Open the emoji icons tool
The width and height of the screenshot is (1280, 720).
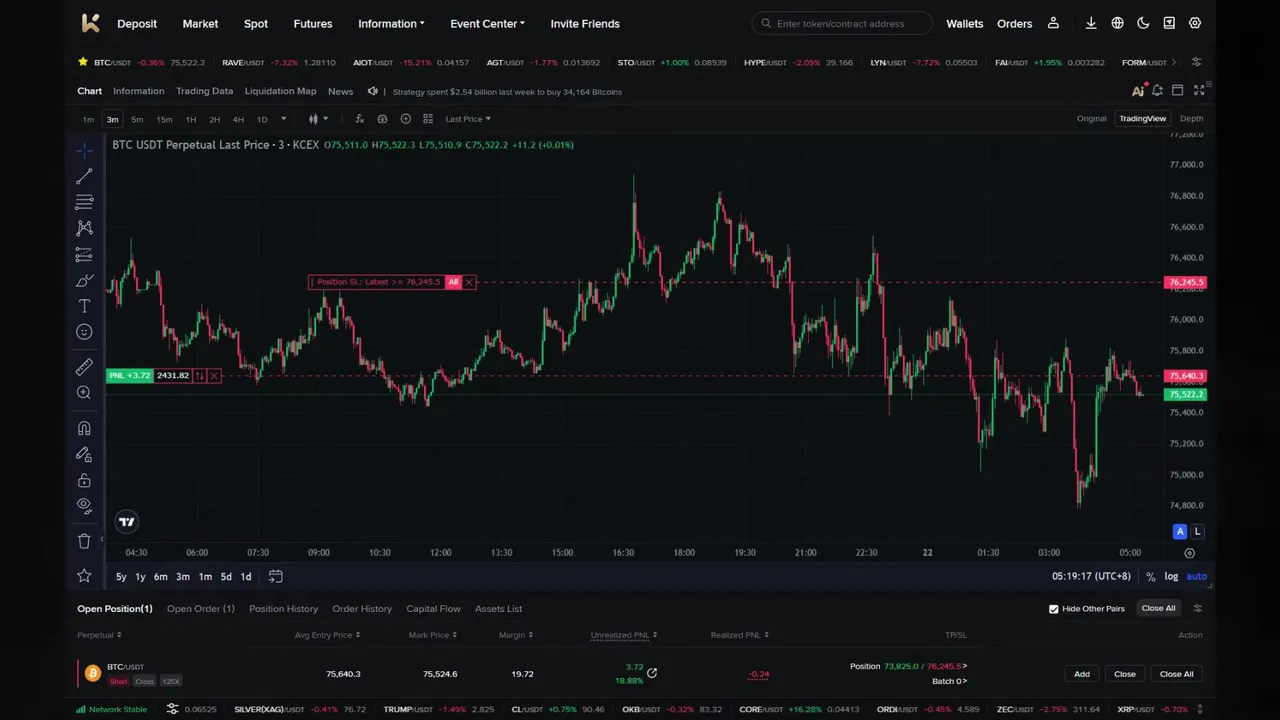click(84, 332)
